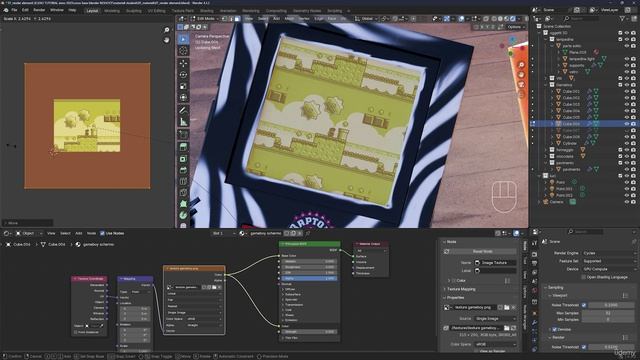Toggle visibility eye of pavimento object
Image resolution: width=640 pixels, height=360 pixels.
[x=627, y=169]
